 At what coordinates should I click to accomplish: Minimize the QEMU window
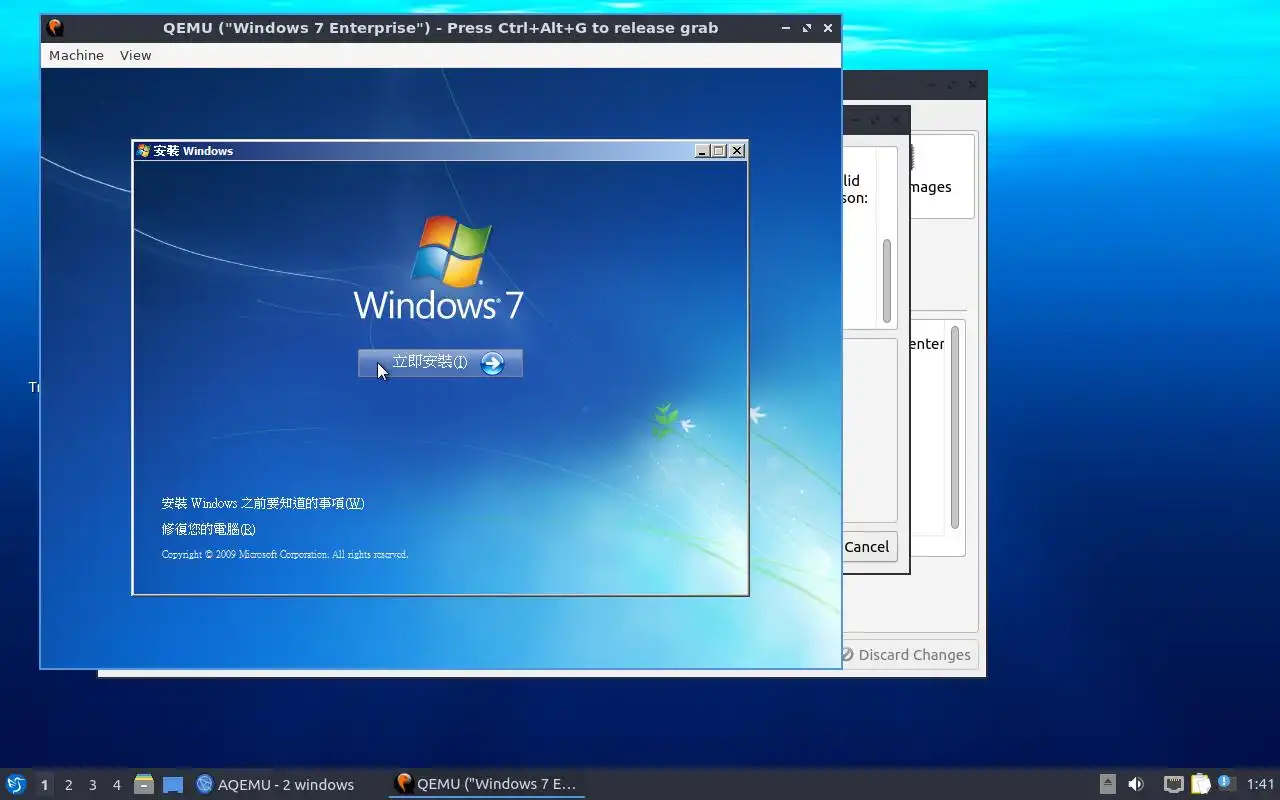pyautogui.click(x=786, y=28)
